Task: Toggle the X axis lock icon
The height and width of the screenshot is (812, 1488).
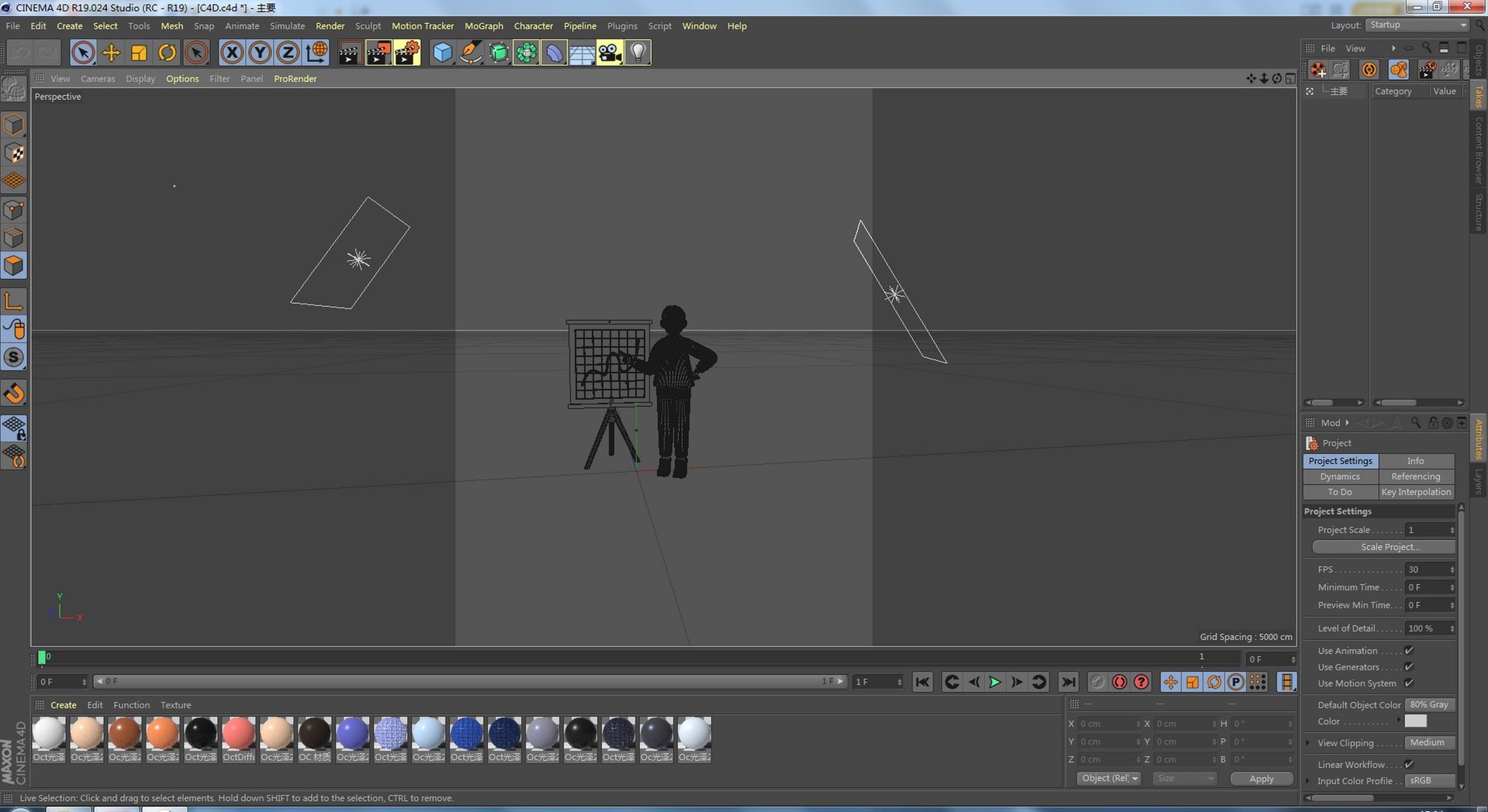Action: coord(232,53)
